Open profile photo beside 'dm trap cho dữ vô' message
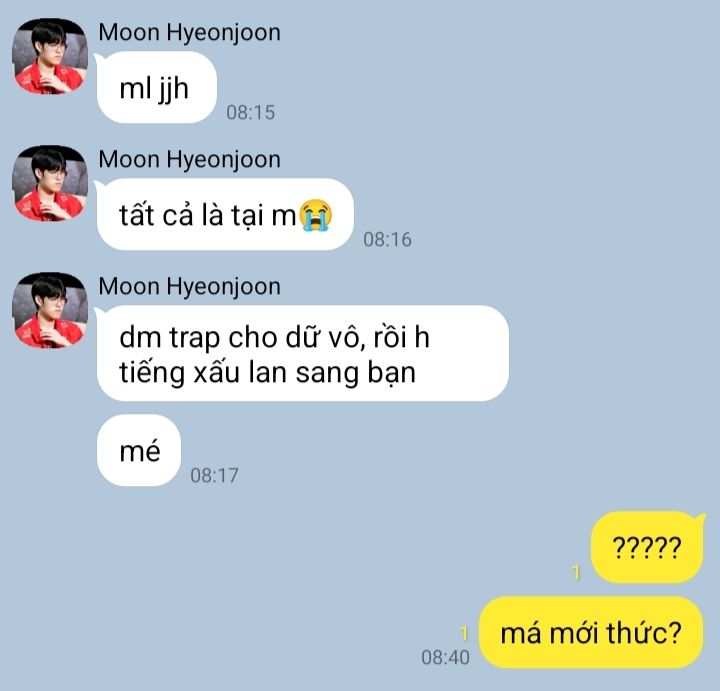The width and height of the screenshot is (720, 691). [50, 310]
